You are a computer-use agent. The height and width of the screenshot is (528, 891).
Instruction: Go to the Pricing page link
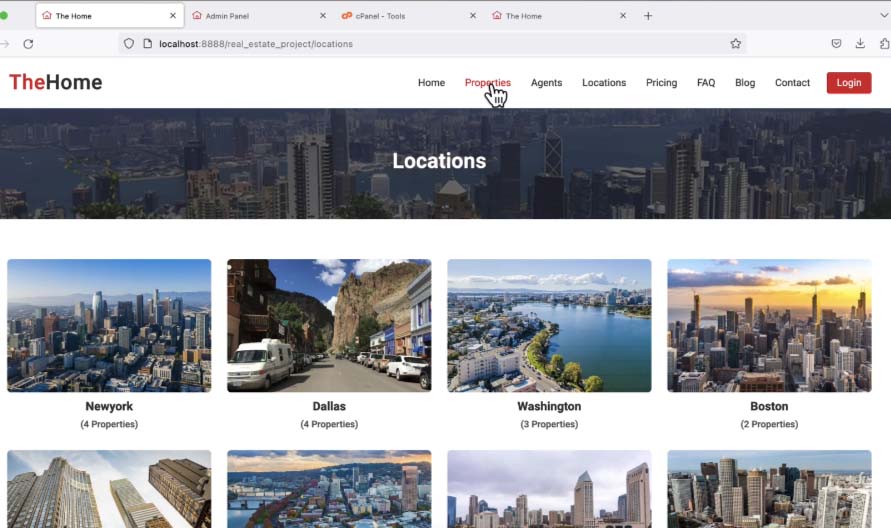pyautogui.click(x=661, y=83)
